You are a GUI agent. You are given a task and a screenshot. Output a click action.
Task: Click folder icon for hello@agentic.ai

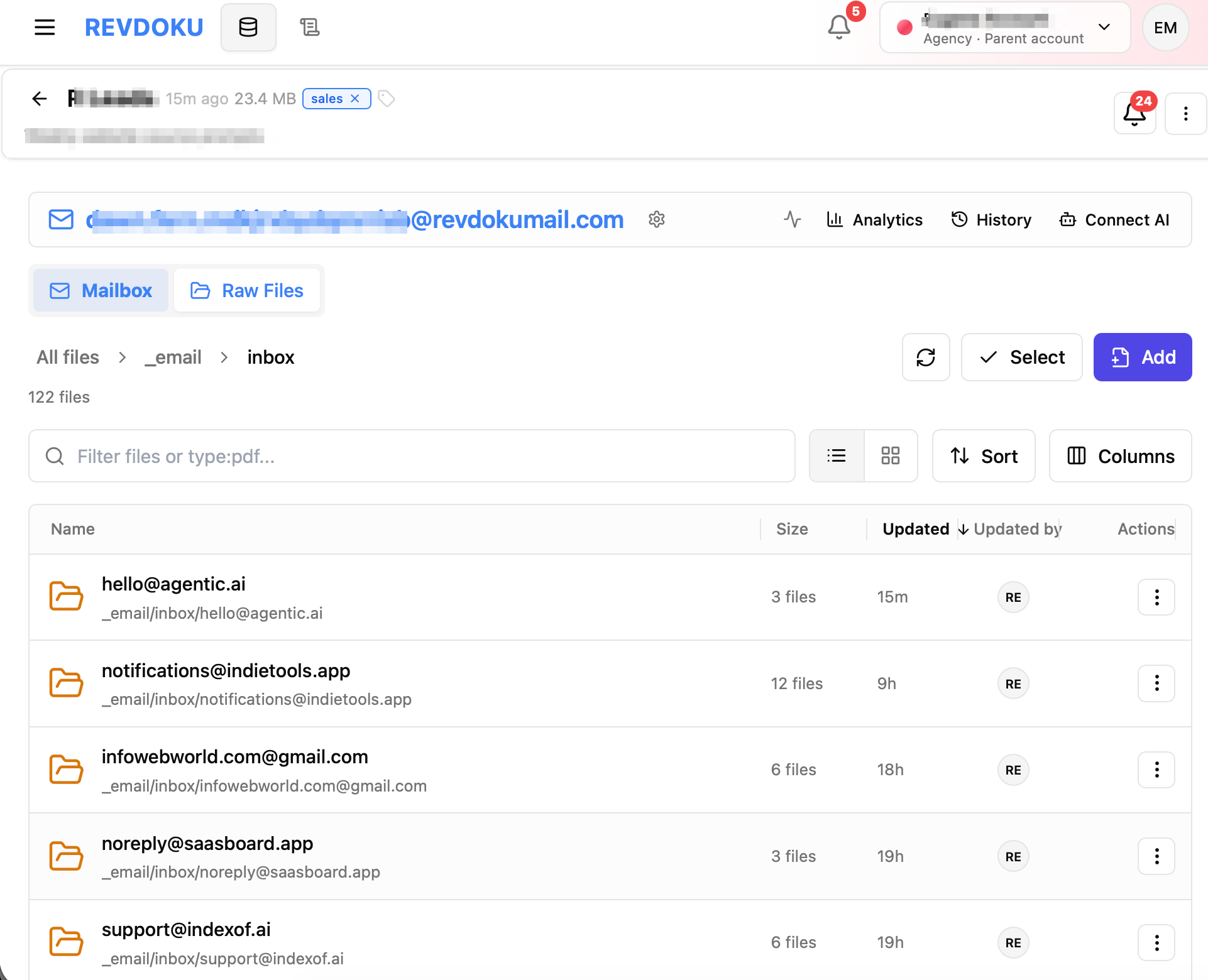[66, 597]
